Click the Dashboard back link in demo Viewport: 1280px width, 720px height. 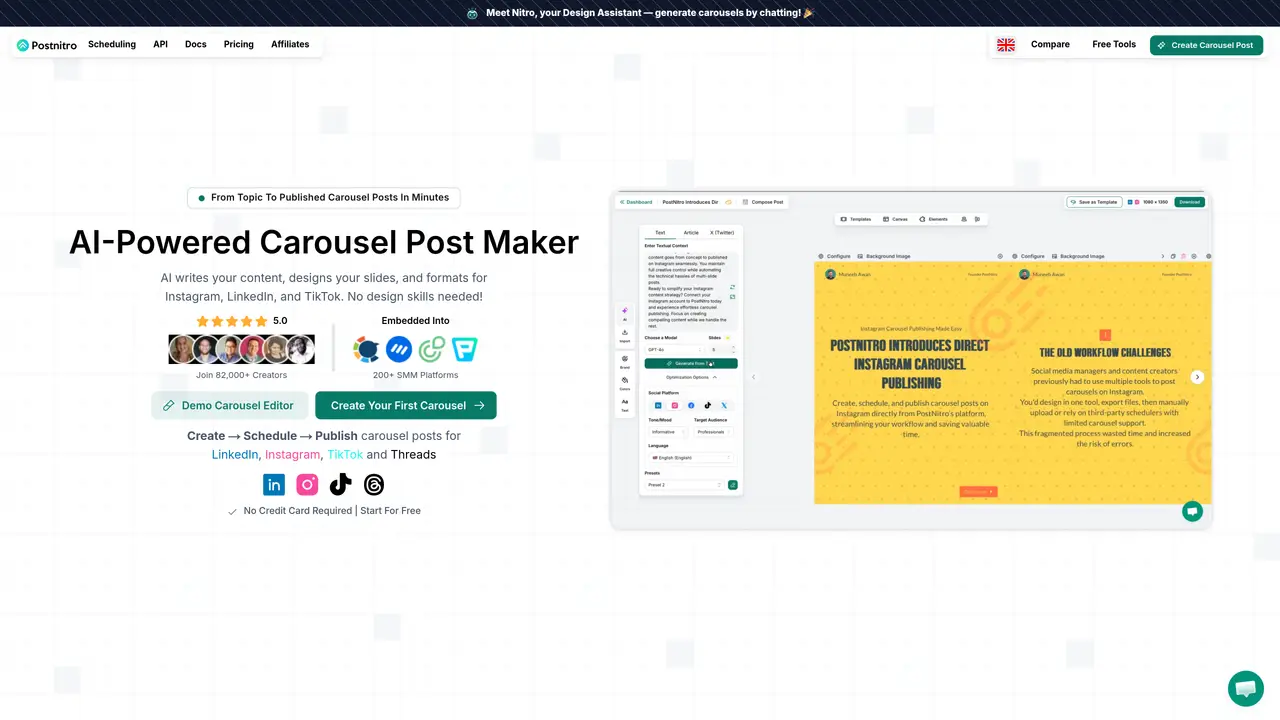tap(636, 202)
